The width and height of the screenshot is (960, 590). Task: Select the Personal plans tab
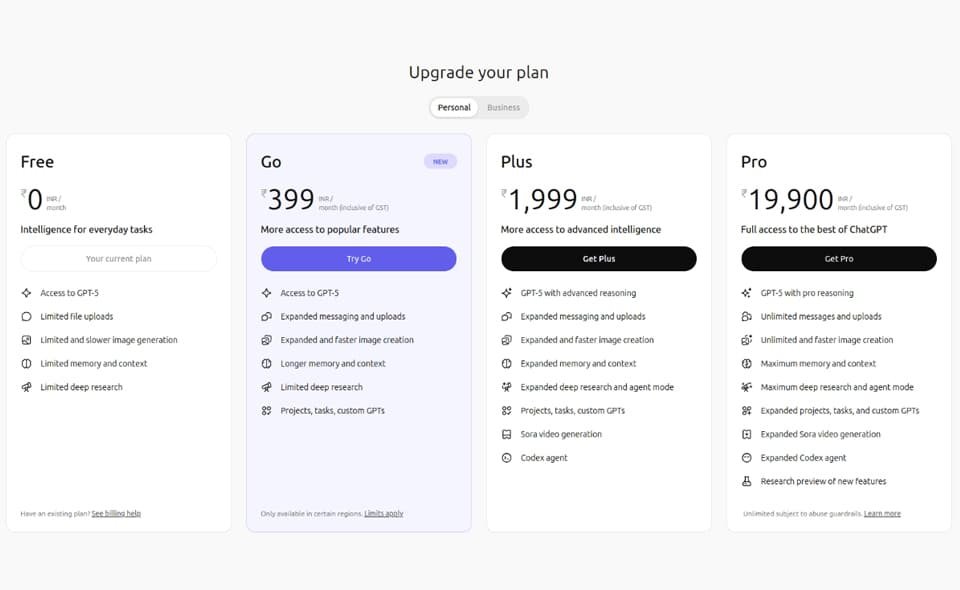coord(454,108)
